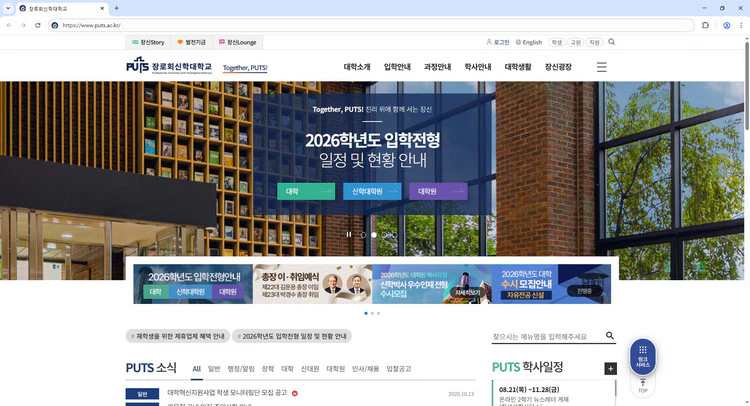Select the All news tab
This screenshot has height=406, width=750.
197,369
